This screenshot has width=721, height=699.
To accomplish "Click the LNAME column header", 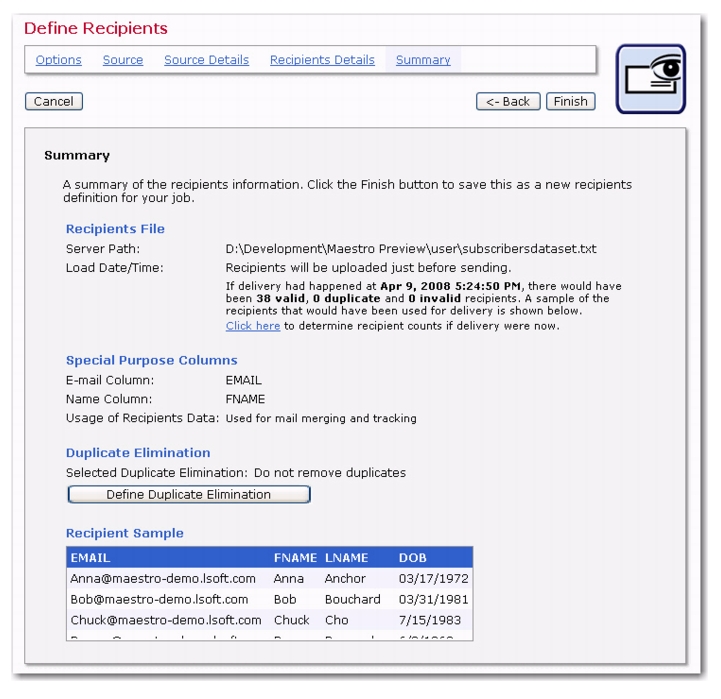I will pos(347,558).
